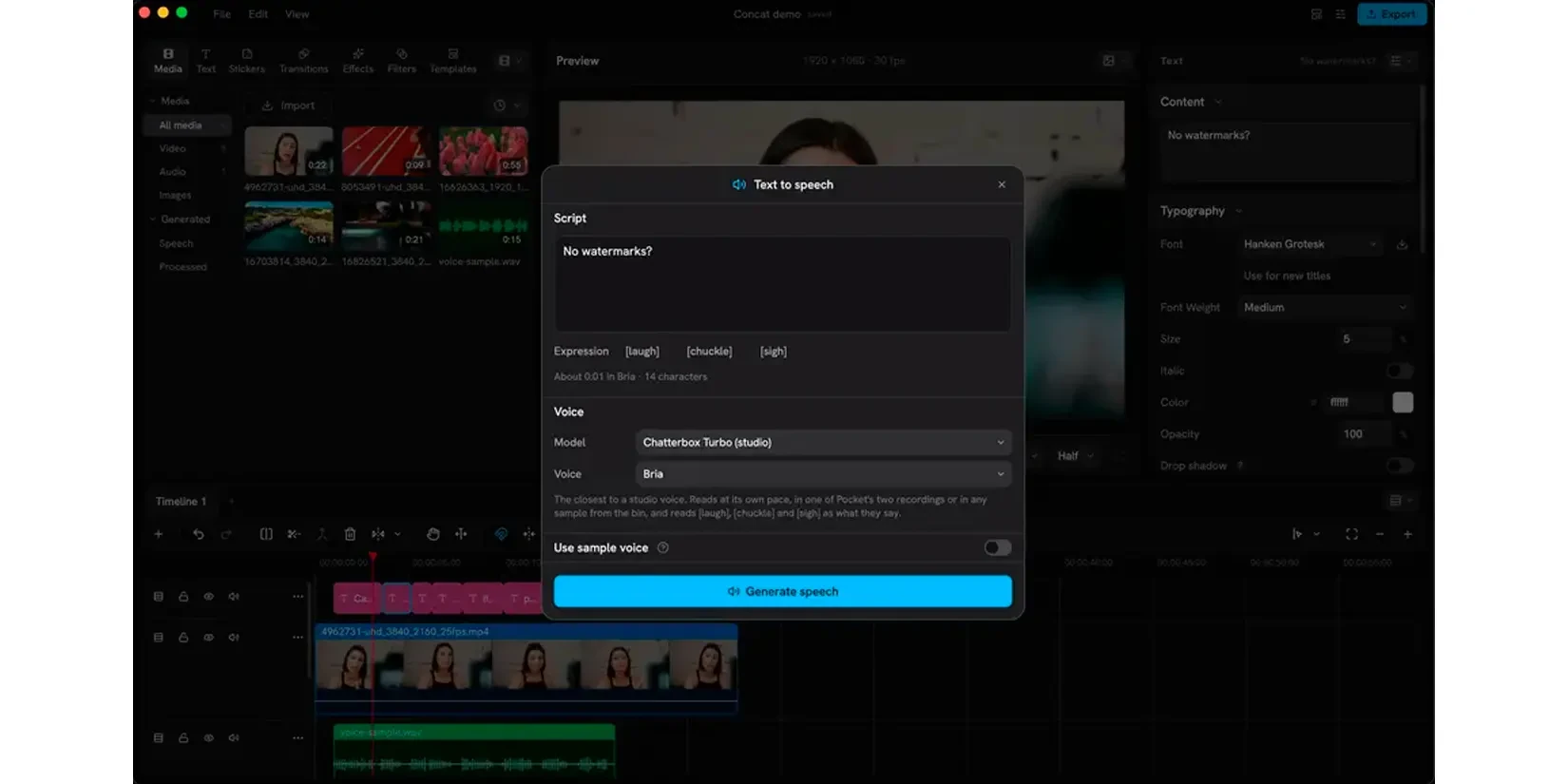Close the Text to speech dialog

point(1002,184)
